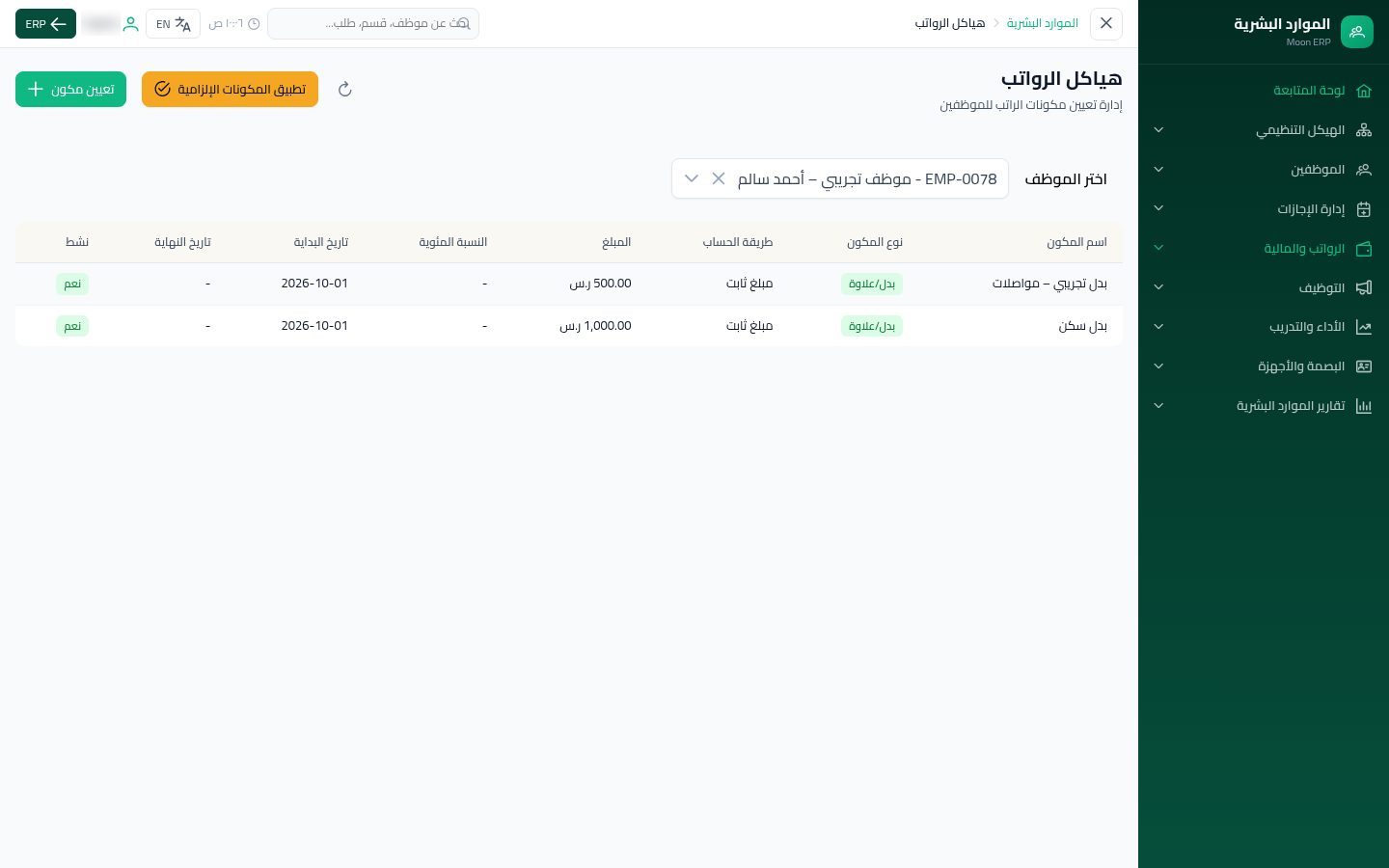Open الأداء والتدريب sidebar item

click(1264, 327)
